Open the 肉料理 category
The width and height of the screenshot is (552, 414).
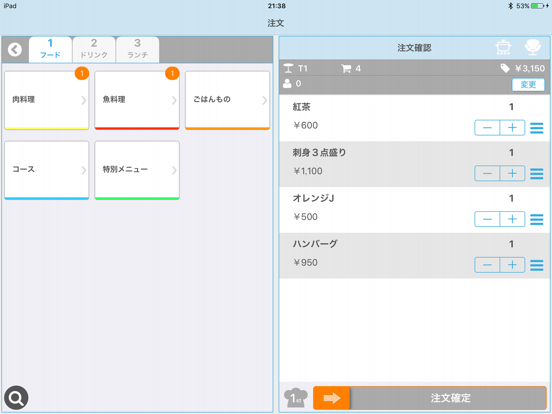[46, 100]
